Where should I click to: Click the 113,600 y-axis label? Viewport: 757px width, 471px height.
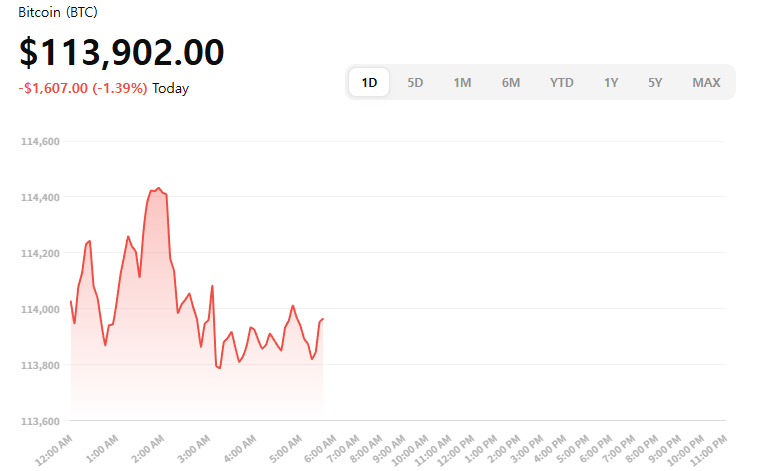coord(41,421)
